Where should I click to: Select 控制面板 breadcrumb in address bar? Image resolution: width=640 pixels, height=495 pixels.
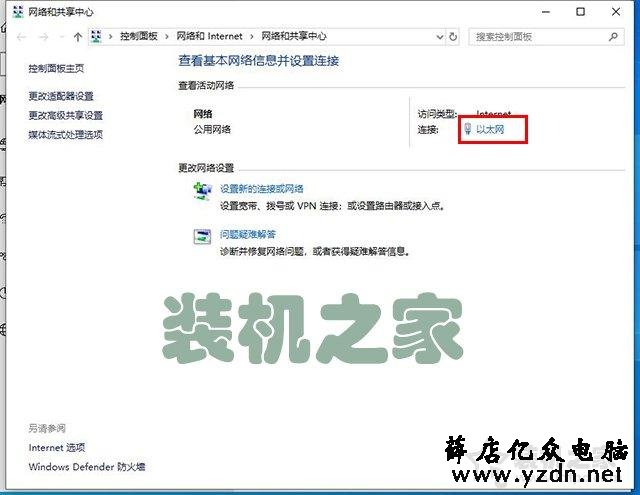139,36
